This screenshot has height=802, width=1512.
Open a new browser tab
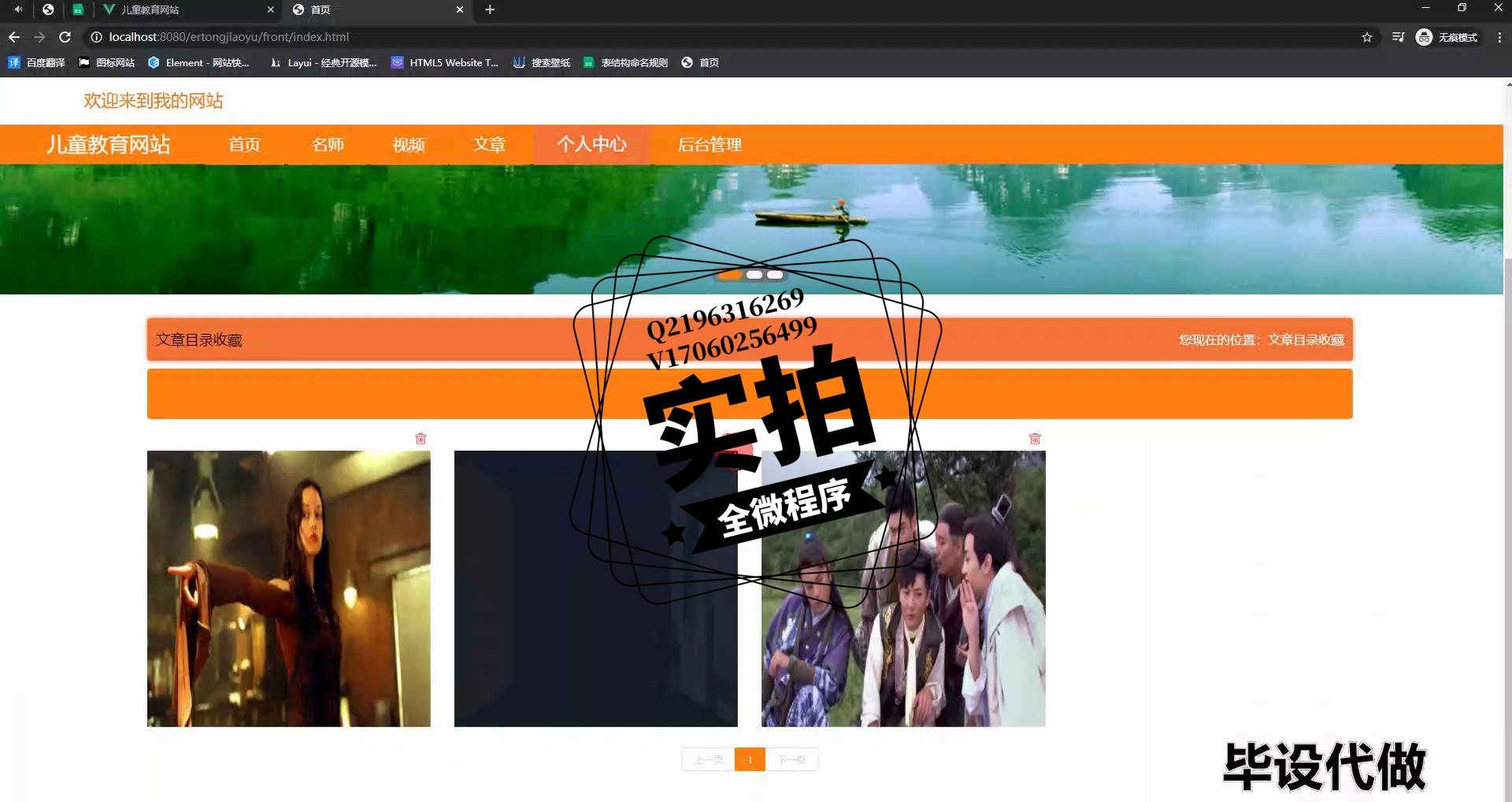[x=490, y=9]
